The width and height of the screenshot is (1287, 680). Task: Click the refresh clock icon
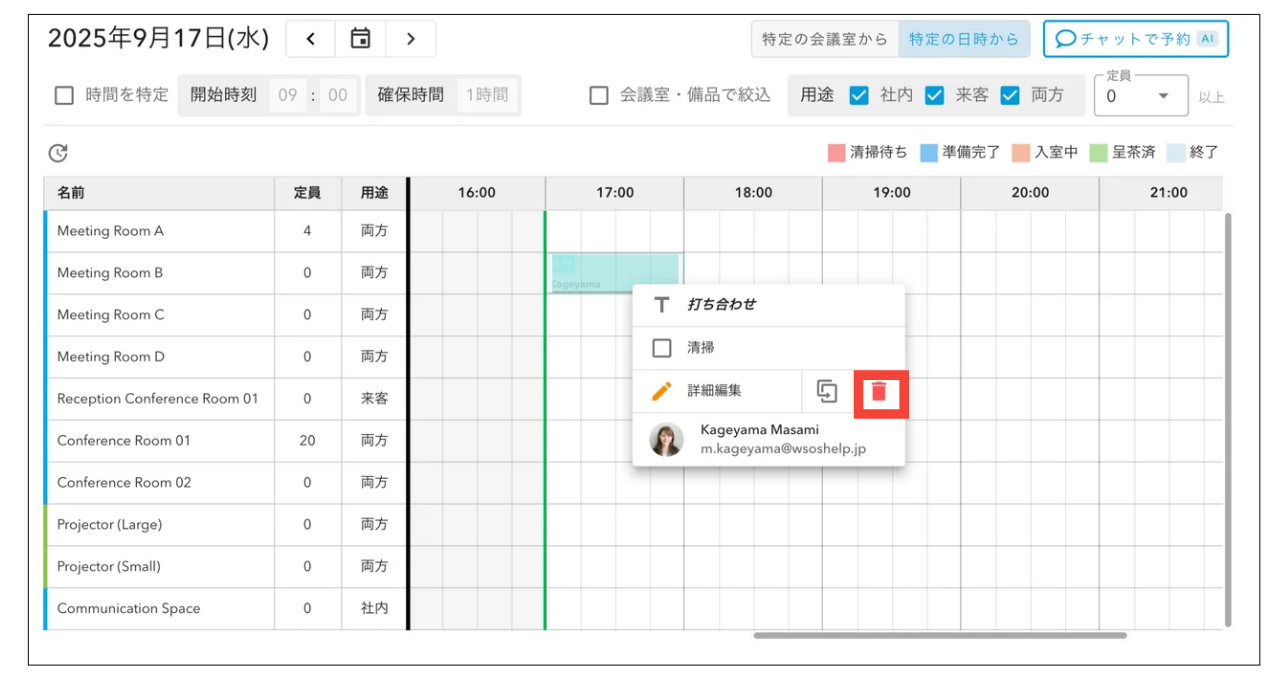point(58,153)
